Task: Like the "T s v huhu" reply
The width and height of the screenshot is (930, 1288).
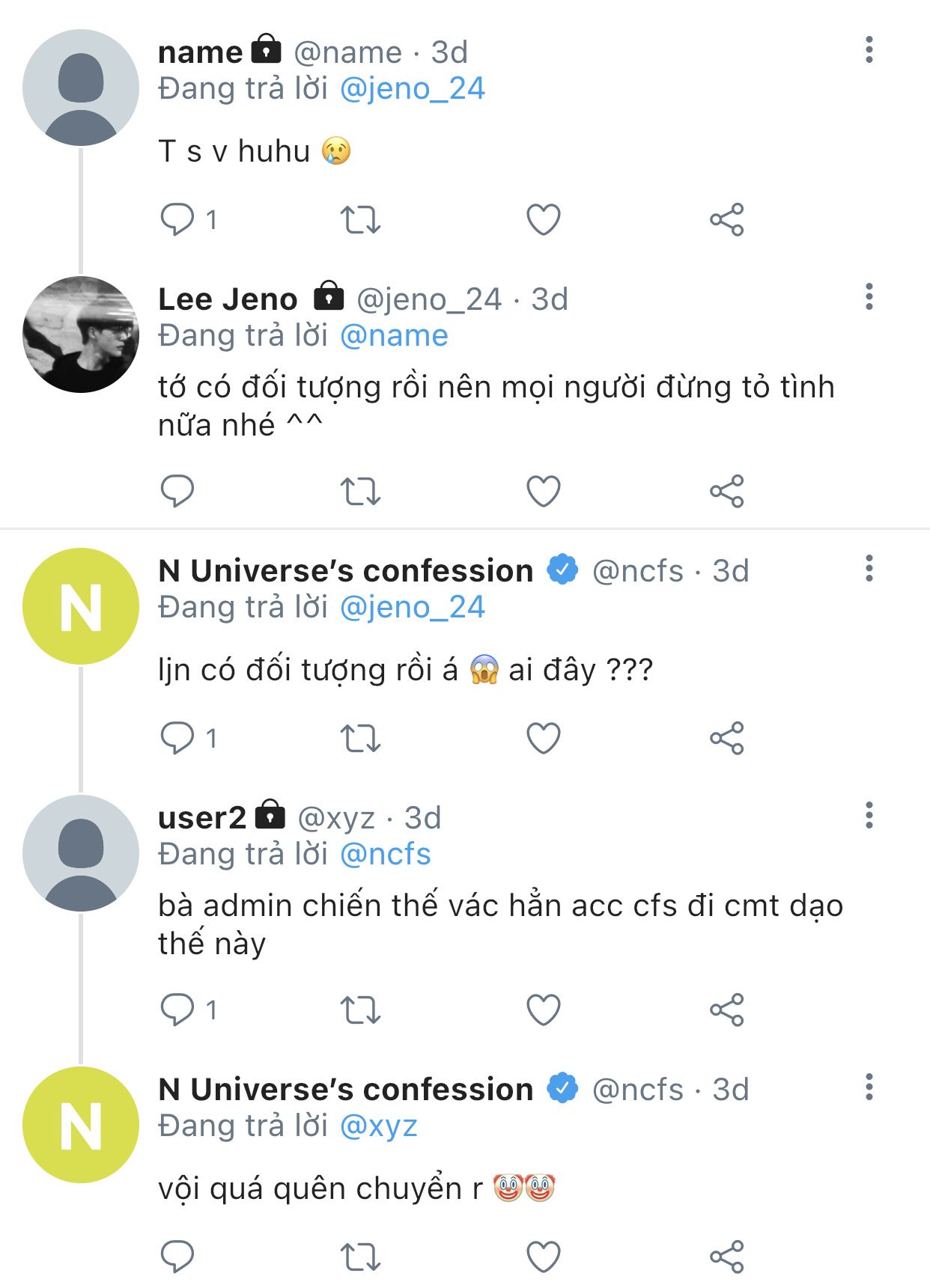Action: 544,220
